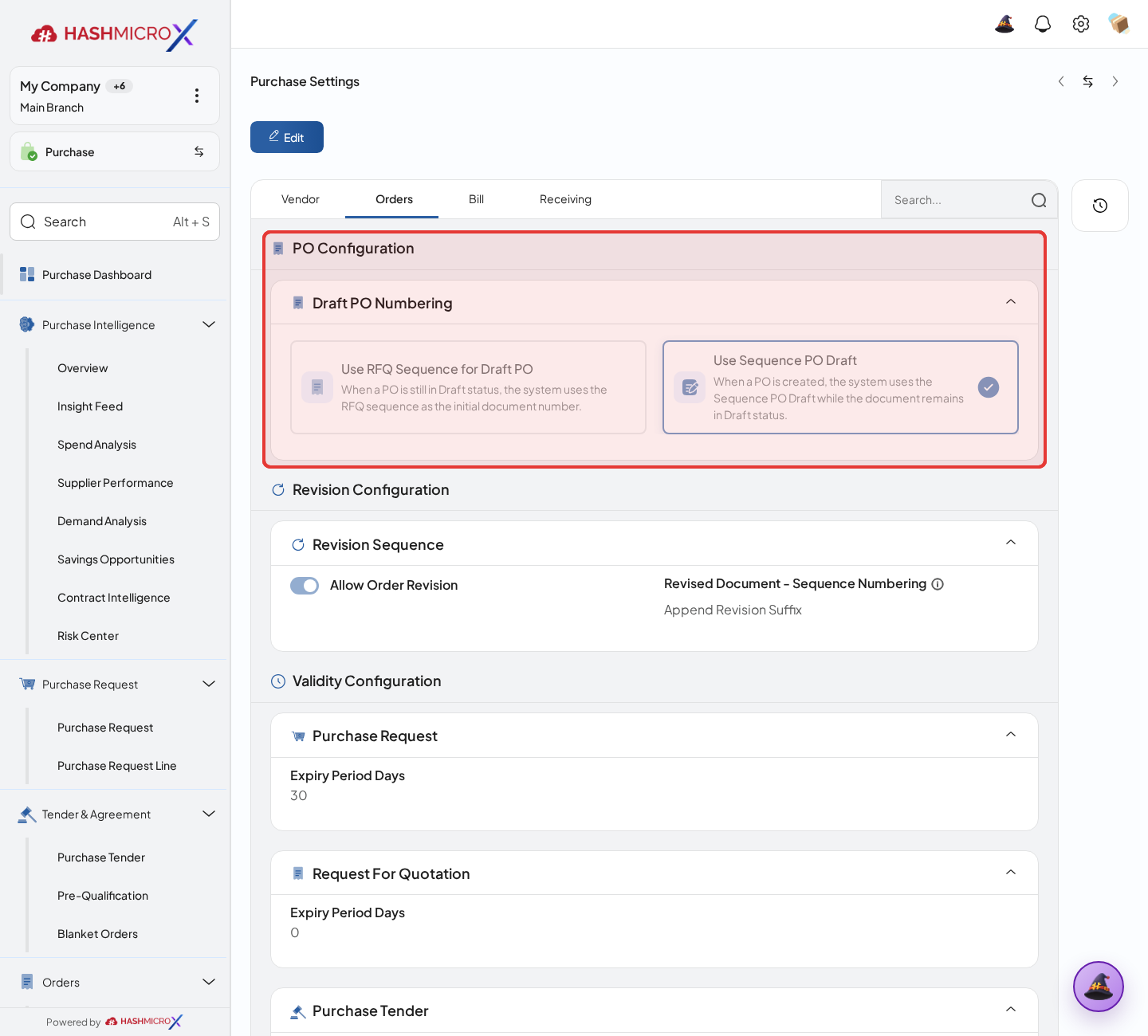This screenshot has width=1148, height=1036.
Task: Toggle the Allow Order Revision switch
Action: (305, 586)
